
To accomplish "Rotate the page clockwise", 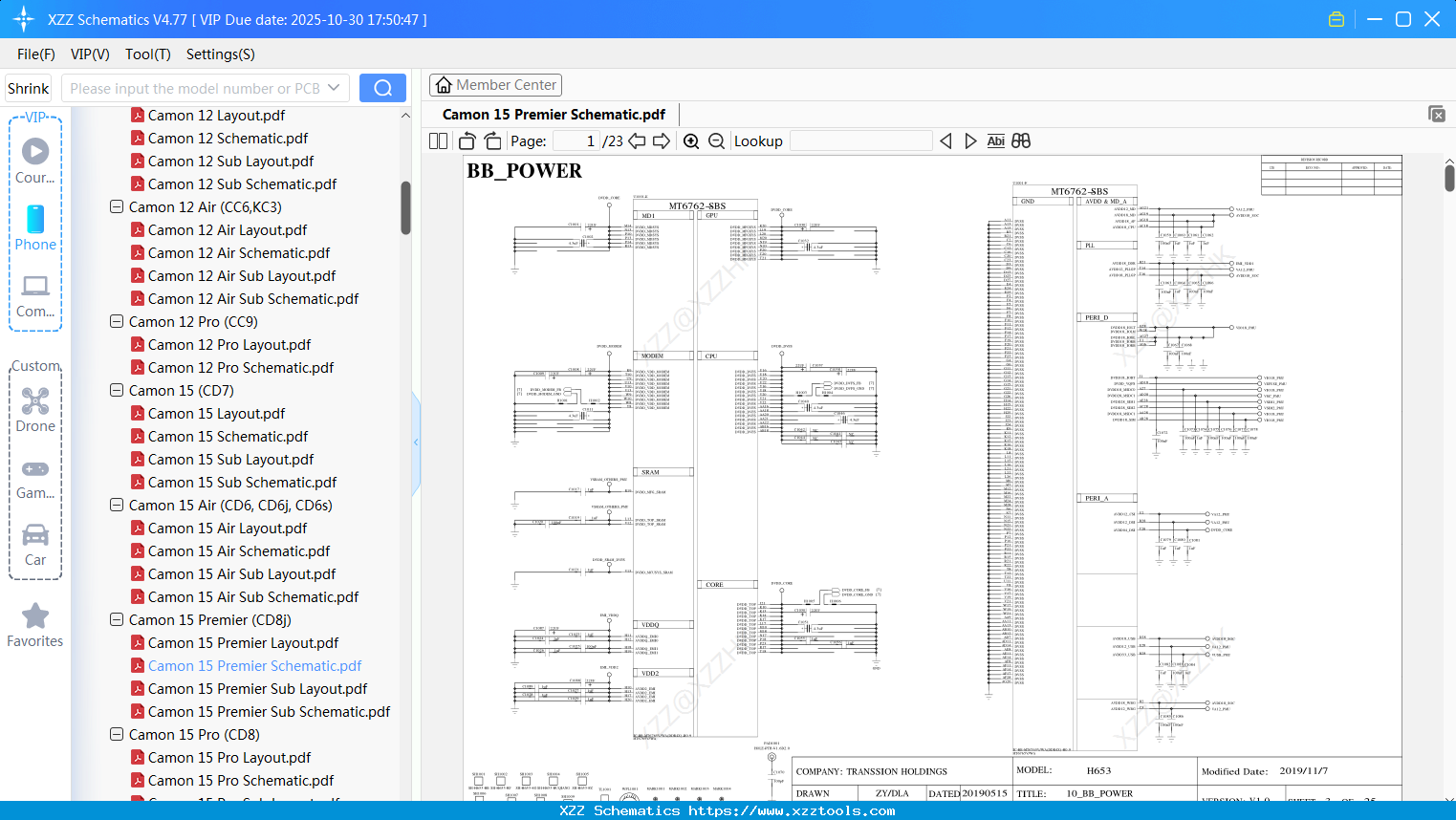I will tap(492, 141).
